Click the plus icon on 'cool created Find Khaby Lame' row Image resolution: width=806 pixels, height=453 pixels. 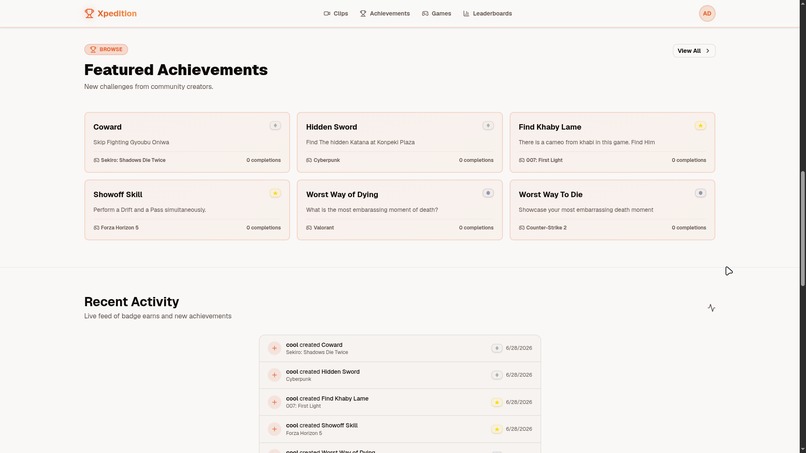coord(274,402)
